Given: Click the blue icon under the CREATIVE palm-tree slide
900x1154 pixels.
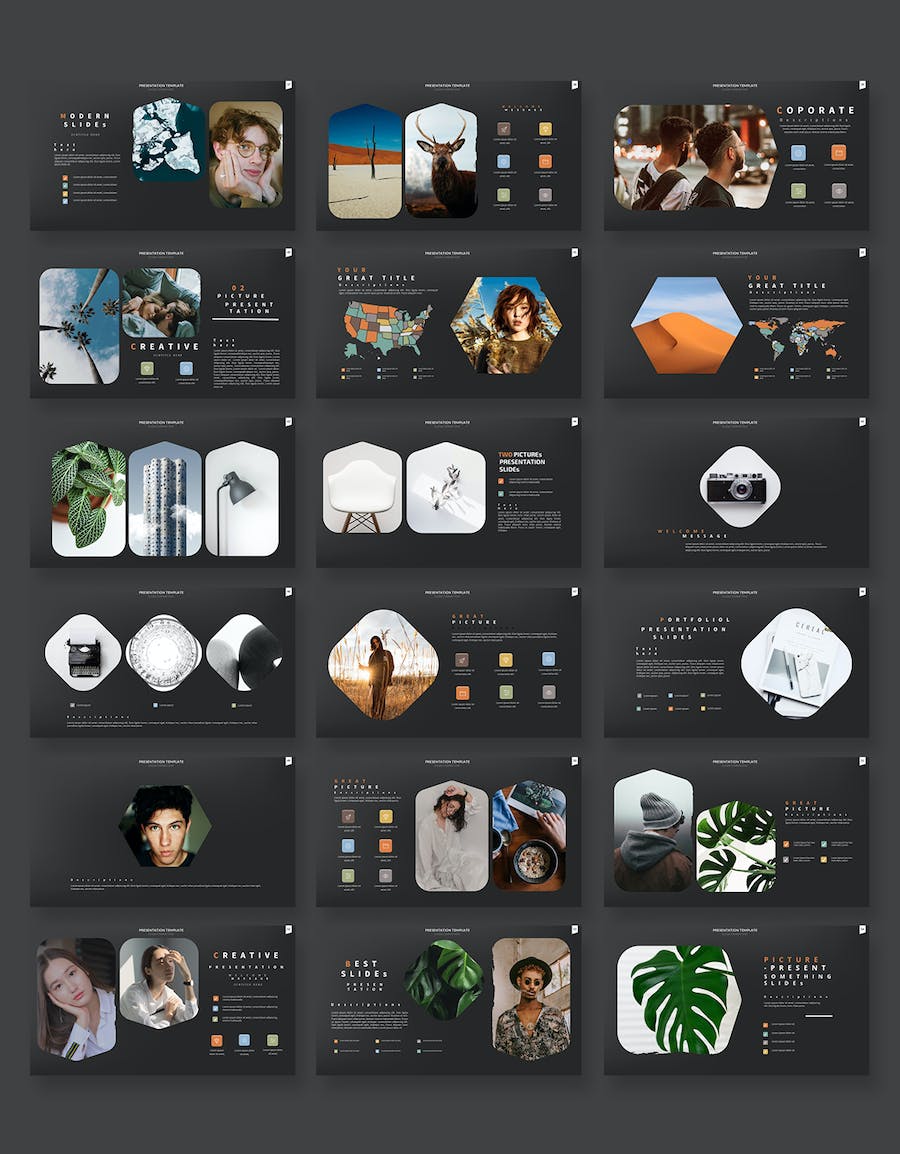Looking at the screenshot, I should tap(186, 368).
